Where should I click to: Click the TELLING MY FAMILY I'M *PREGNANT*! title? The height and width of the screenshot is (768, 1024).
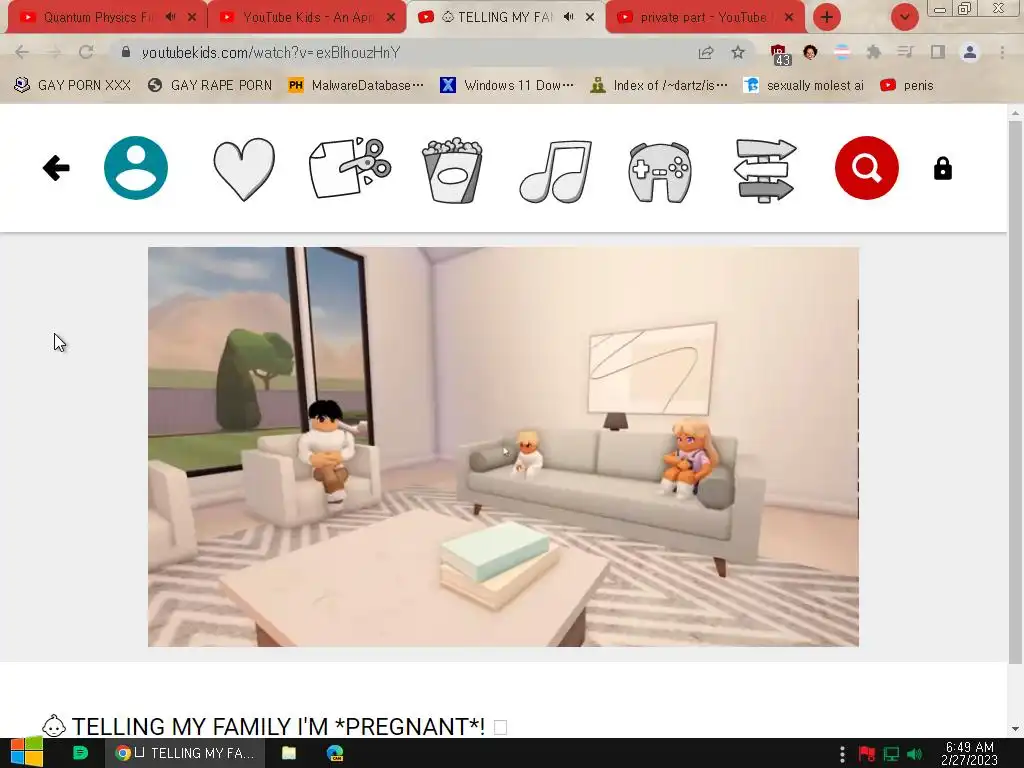click(x=278, y=726)
